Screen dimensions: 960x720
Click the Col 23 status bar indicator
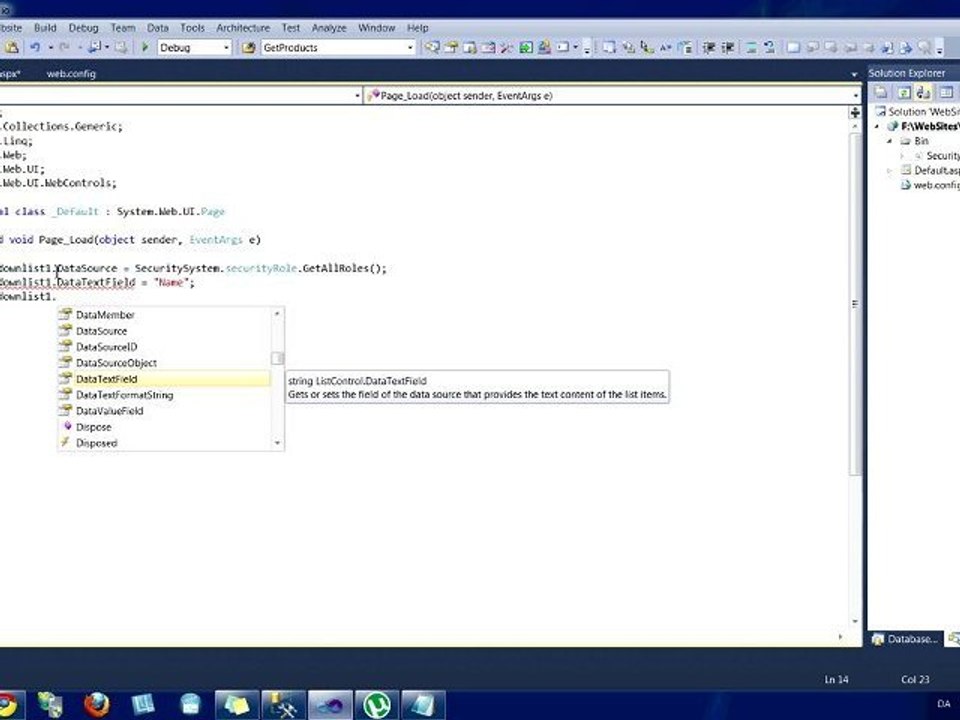(915, 680)
